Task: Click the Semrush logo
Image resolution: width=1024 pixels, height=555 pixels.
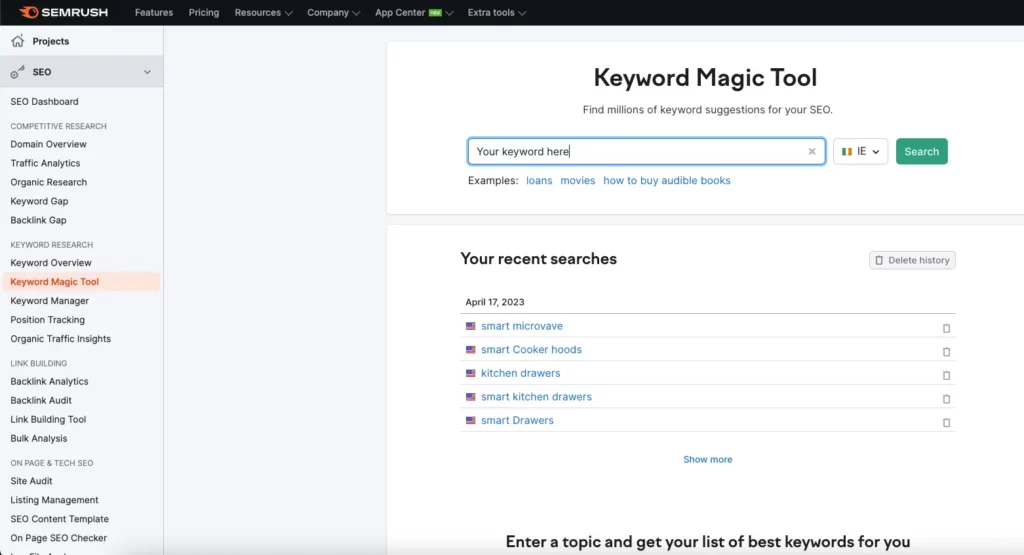Action: click(63, 12)
